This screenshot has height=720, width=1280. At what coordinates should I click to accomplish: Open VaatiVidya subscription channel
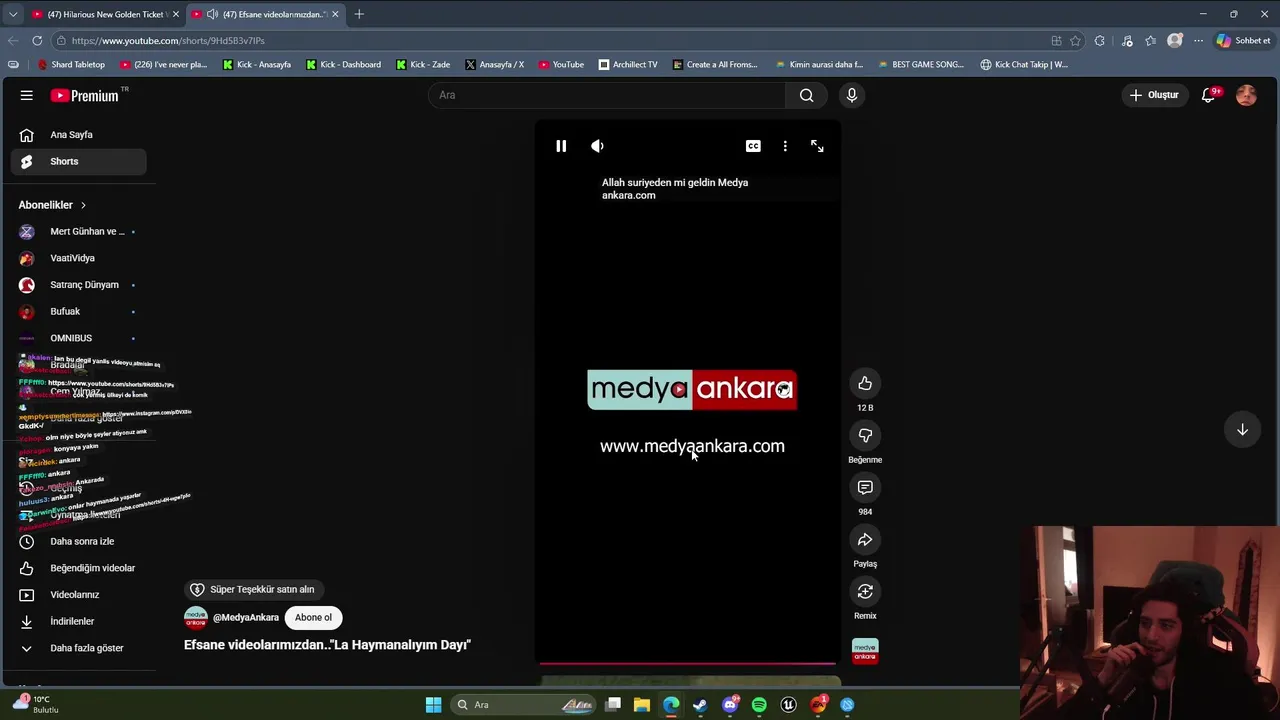pyautogui.click(x=78, y=258)
